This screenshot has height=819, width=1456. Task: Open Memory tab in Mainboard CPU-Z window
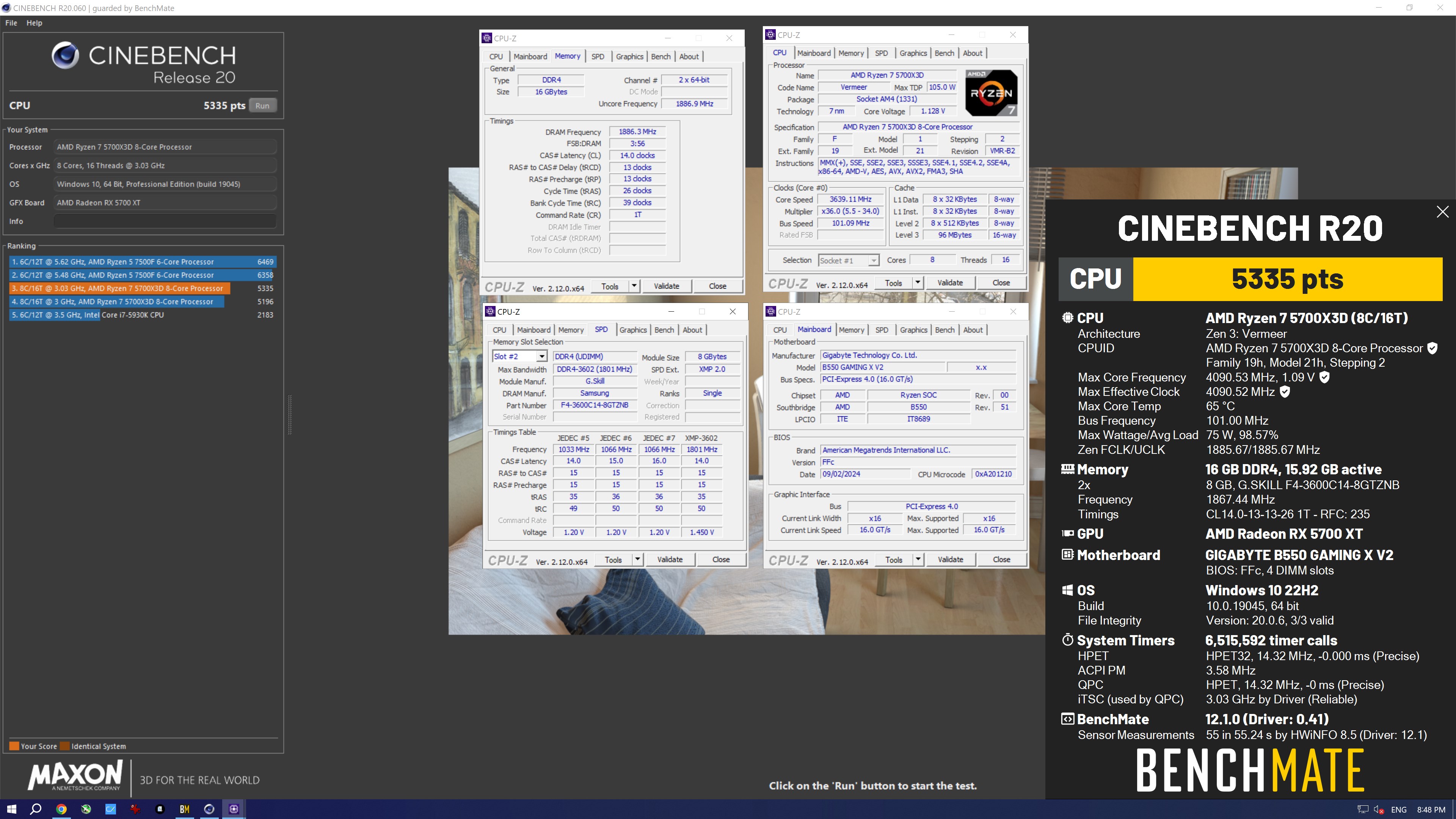click(x=851, y=330)
